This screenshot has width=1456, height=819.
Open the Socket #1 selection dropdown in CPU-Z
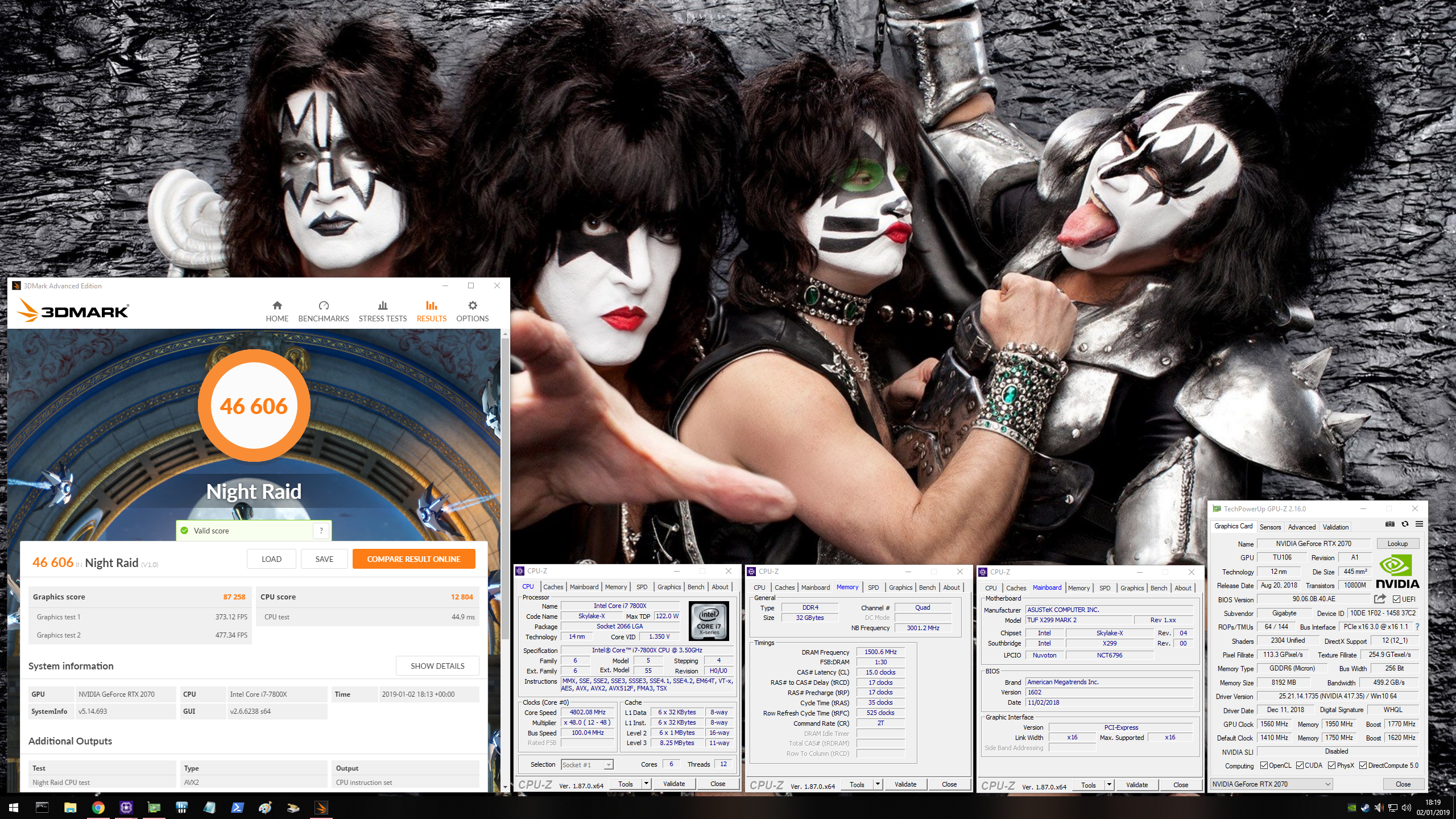(587, 764)
